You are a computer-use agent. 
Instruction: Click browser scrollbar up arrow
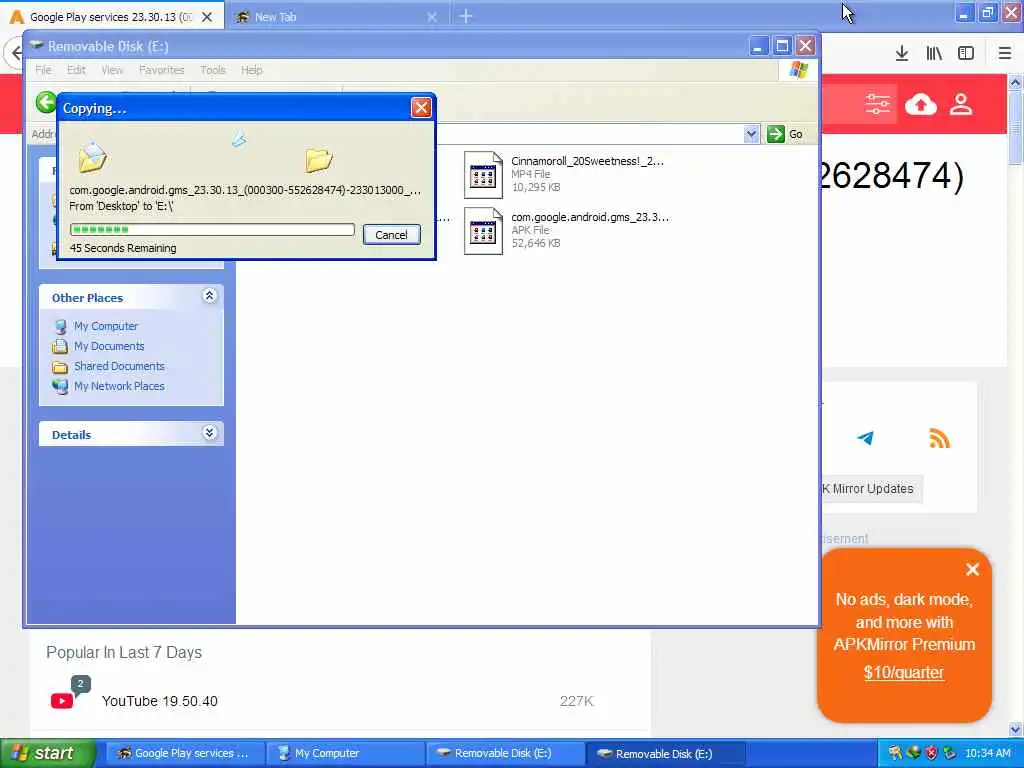(x=1015, y=82)
